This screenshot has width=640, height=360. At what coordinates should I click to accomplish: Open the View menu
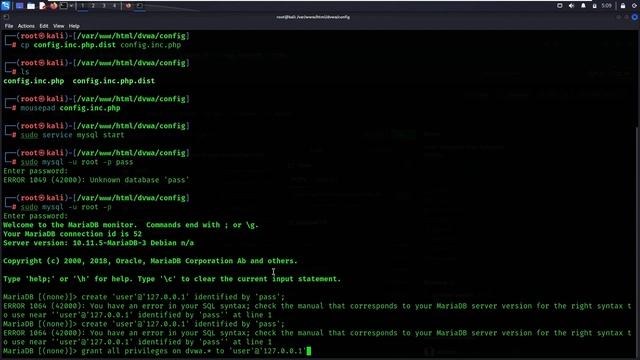(58, 26)
